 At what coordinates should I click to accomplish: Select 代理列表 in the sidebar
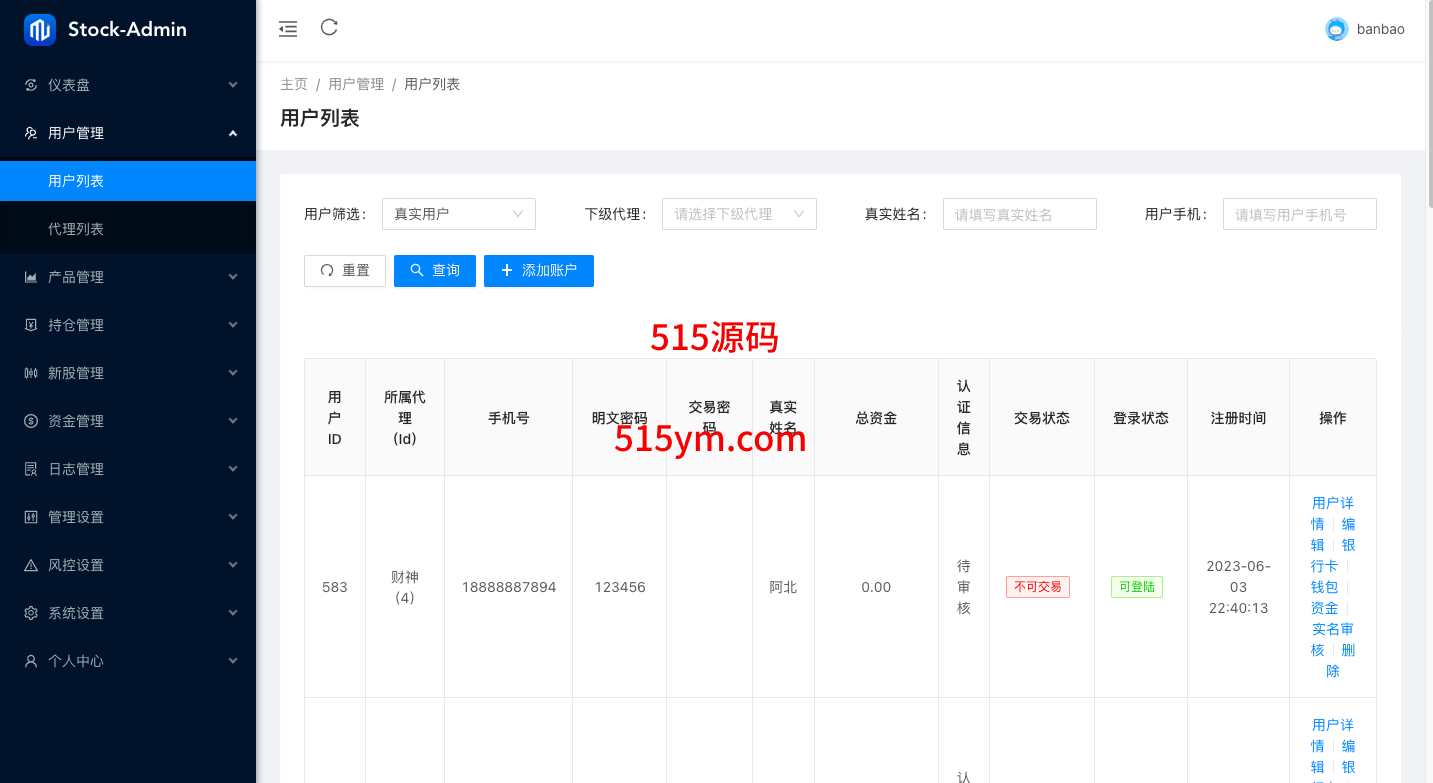pyautogui.click(x=76, y=229)
